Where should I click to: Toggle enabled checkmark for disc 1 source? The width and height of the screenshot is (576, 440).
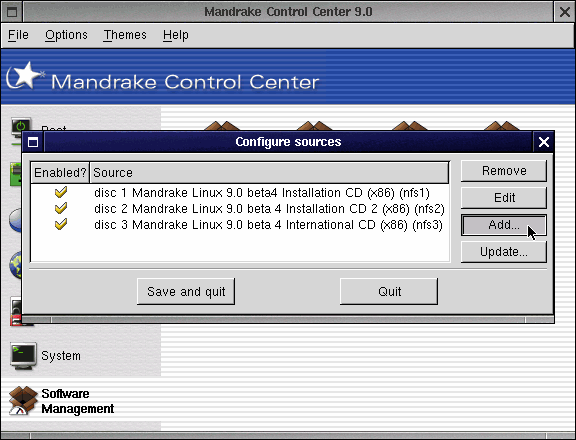(61, 192)
